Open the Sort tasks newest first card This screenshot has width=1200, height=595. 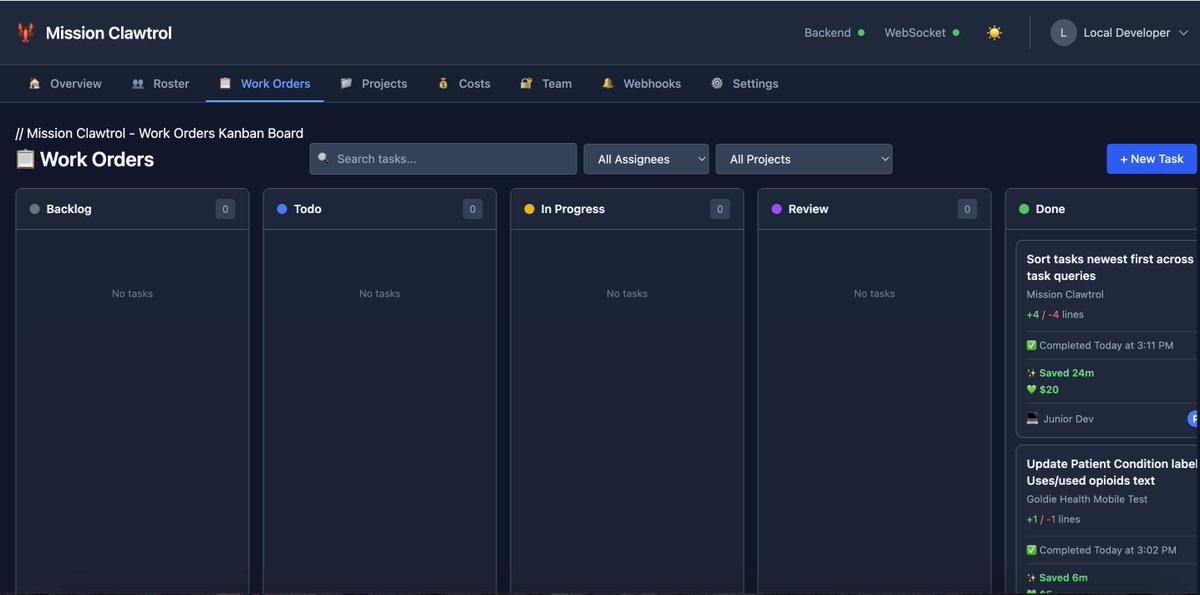1107,339
